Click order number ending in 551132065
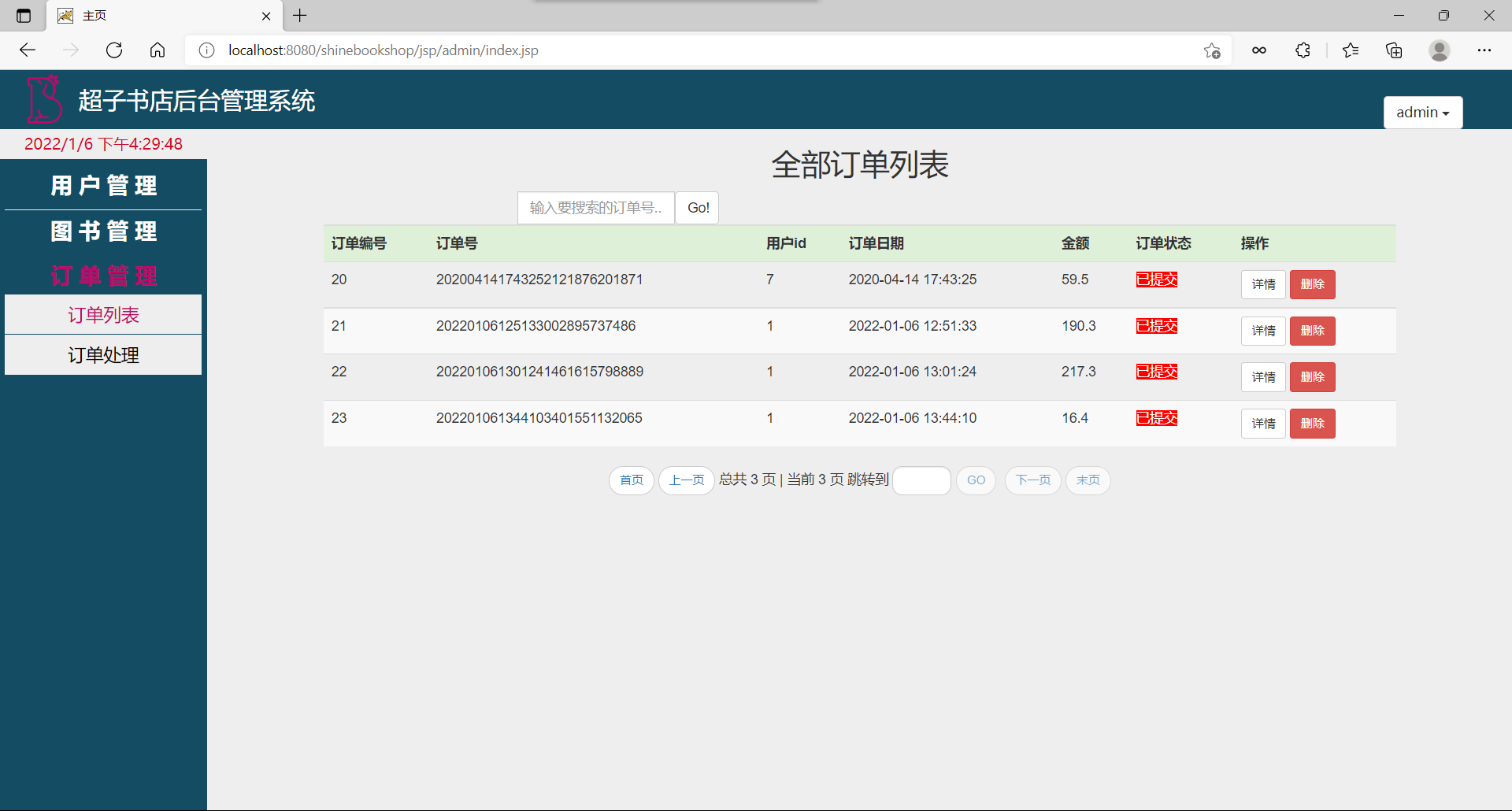Screen dimensions: 1512x811 coord(539,418)
